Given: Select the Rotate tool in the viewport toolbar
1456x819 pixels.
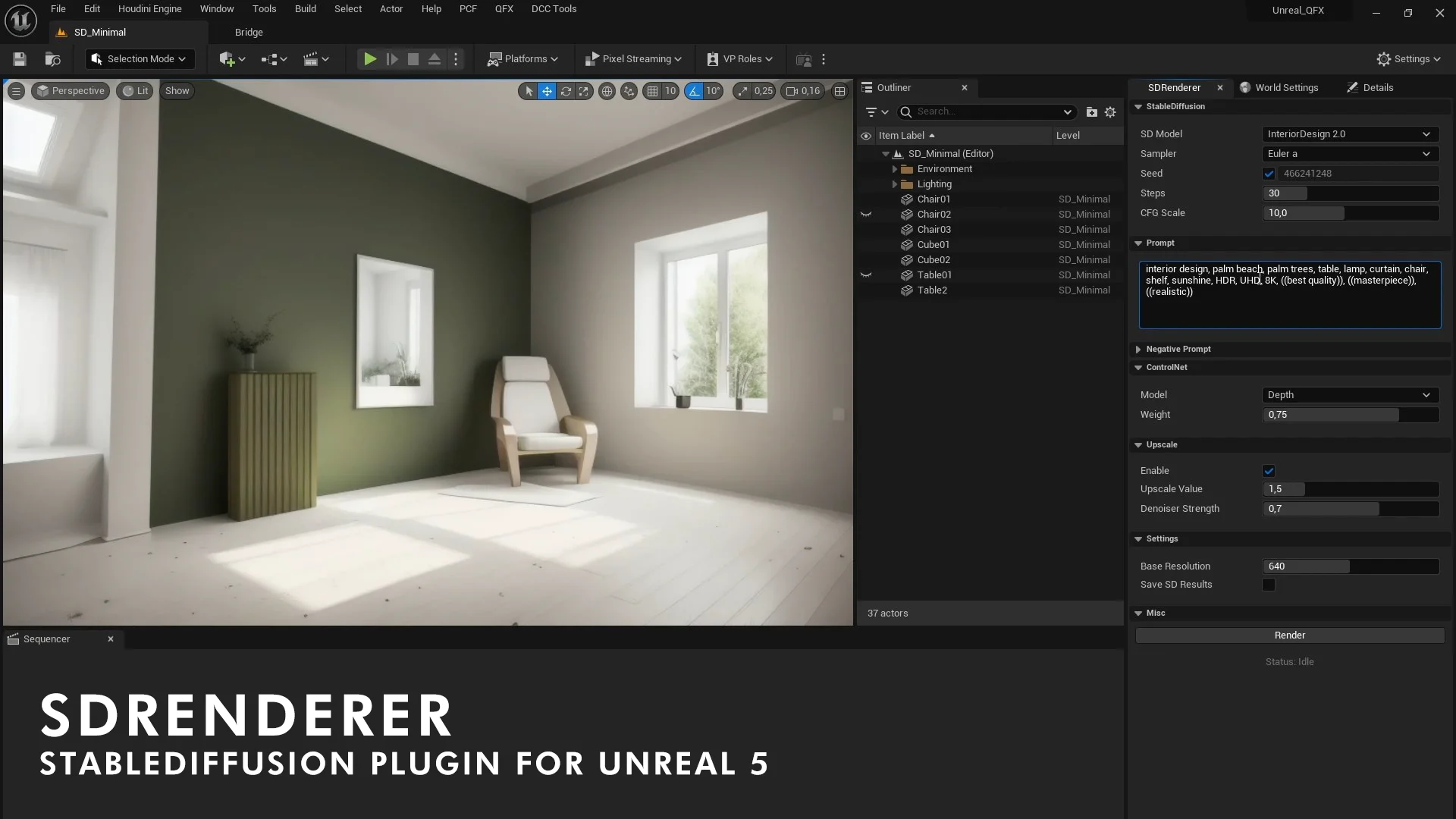Looking at the screenshot, I should point(566,91).
